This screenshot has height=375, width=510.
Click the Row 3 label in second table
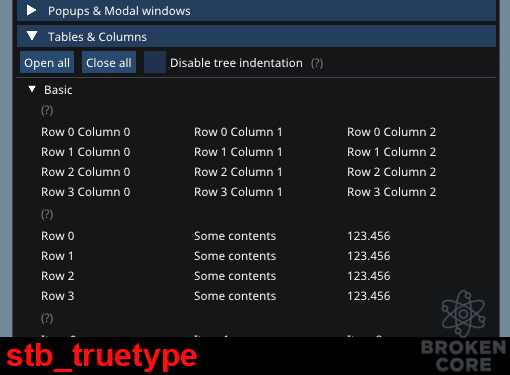(58, 296)
